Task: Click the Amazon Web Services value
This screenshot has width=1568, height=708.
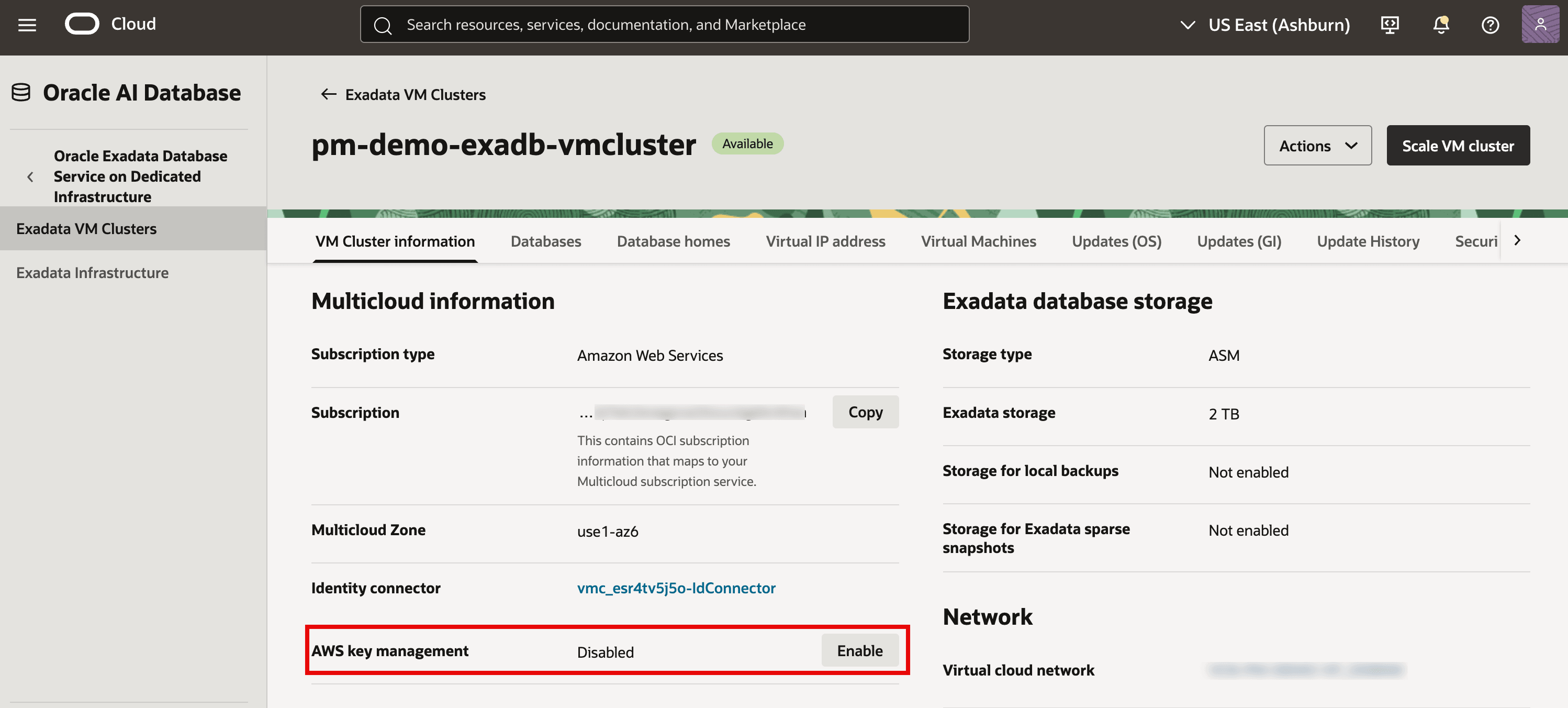Action: 649,355
